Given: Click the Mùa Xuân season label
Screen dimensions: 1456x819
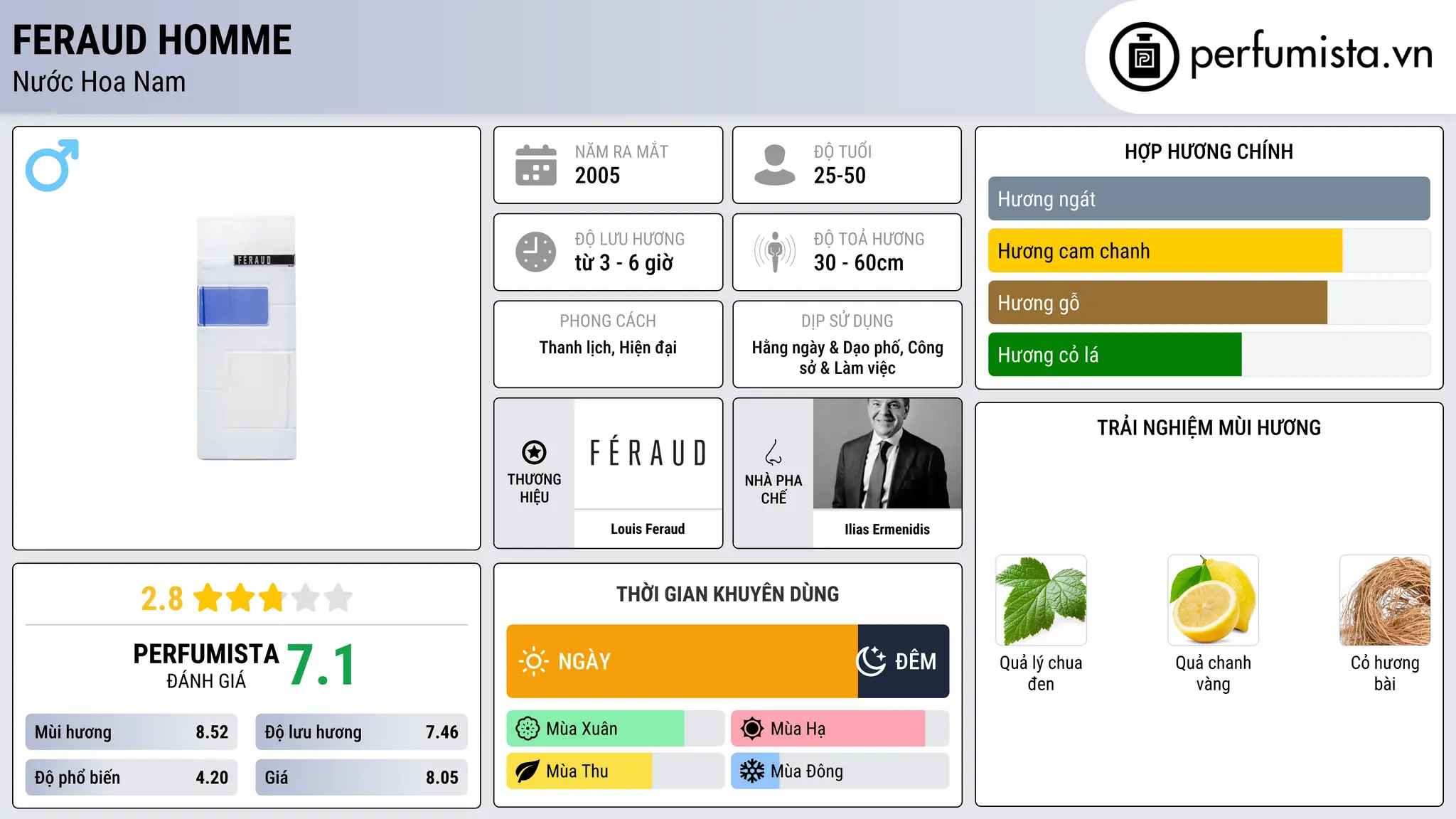Looking at the screenshot, I should [x=582, y=729].
